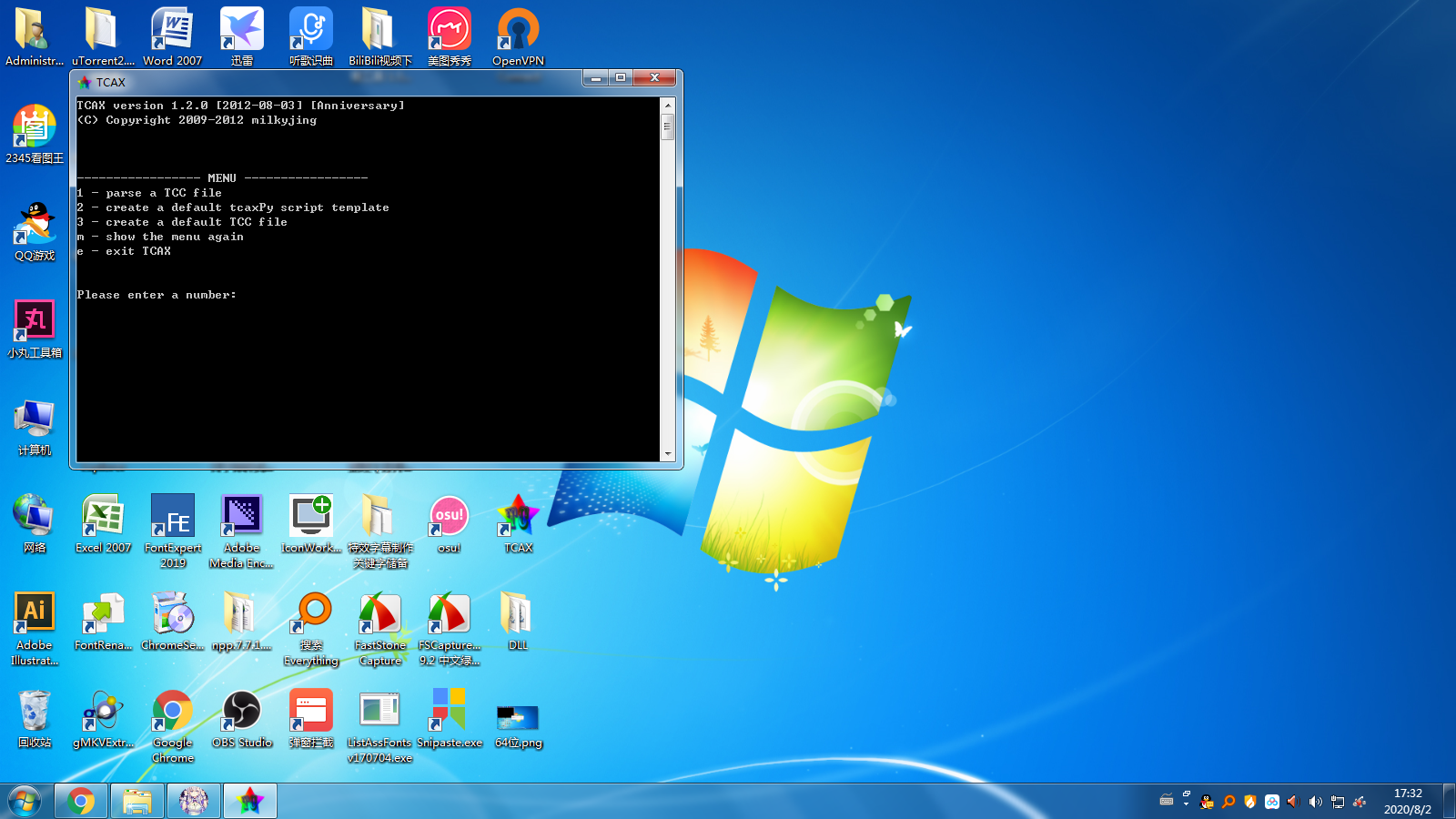1456x819 pixels.
Task: Open the DLL folder
Action: 518,621
